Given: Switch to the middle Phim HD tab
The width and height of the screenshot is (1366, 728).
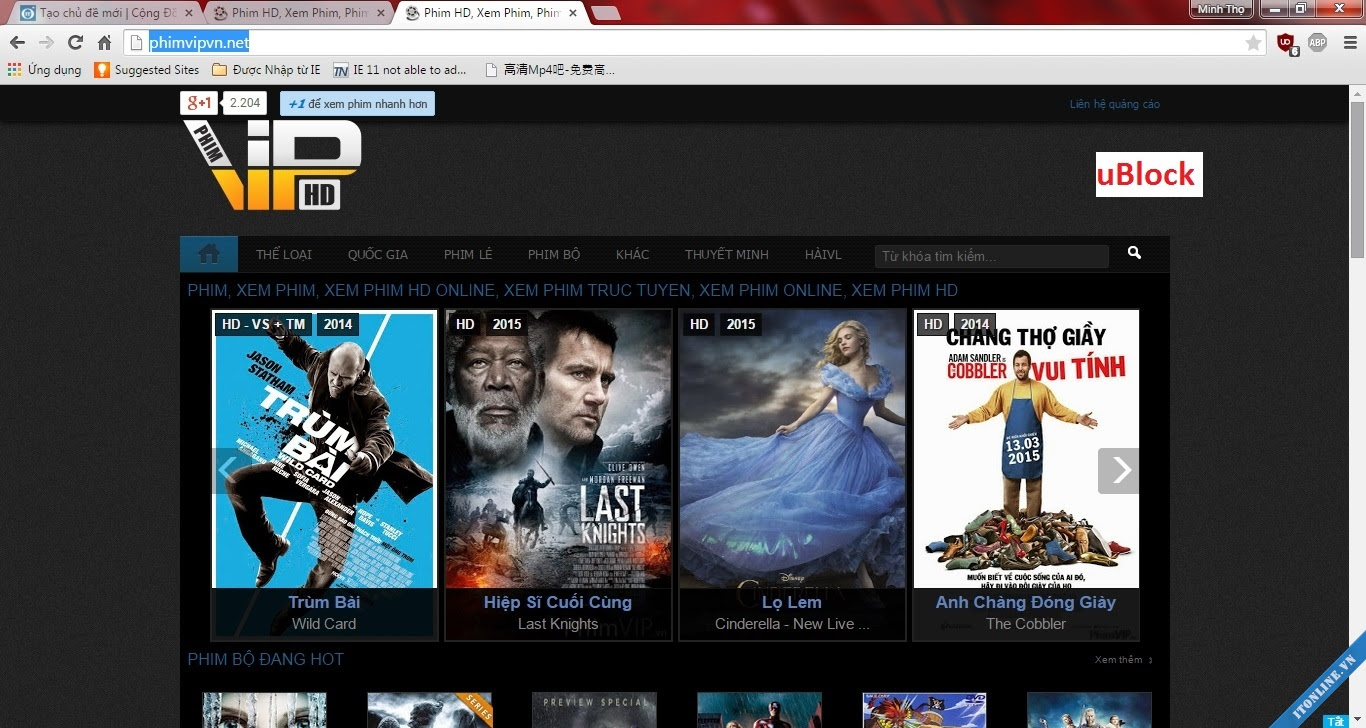Looking at the screenshot, I should [298, 13].
